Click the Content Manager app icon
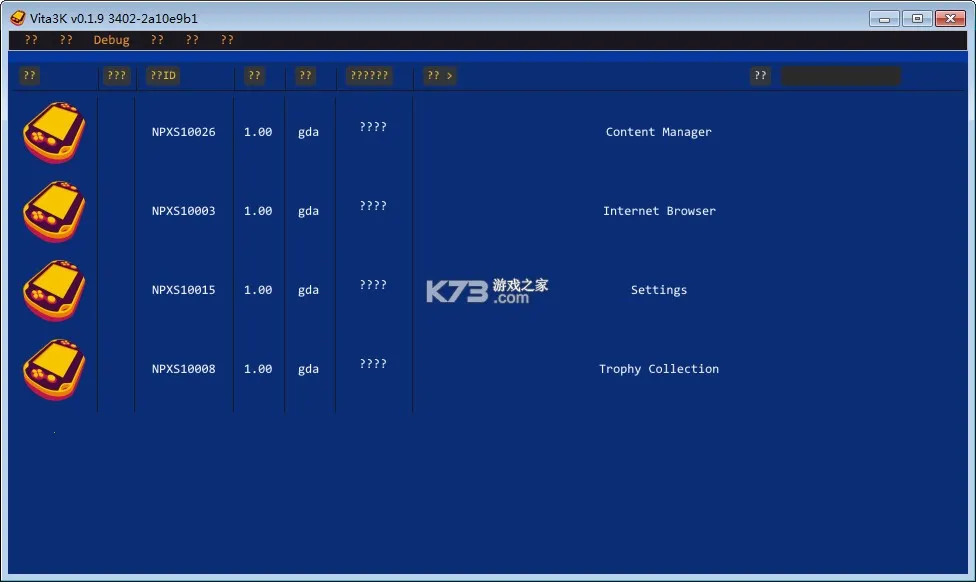 pyautogui.click(x=54, y=132)
